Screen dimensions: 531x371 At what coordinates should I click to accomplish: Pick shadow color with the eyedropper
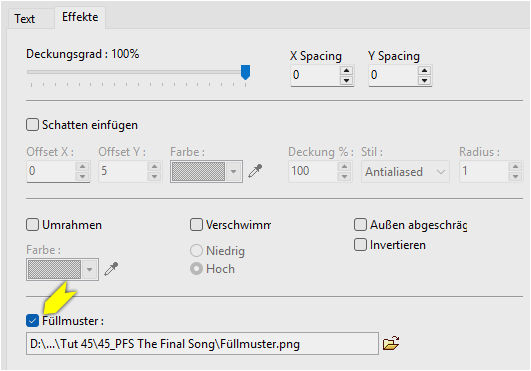[x=255, y=171]
